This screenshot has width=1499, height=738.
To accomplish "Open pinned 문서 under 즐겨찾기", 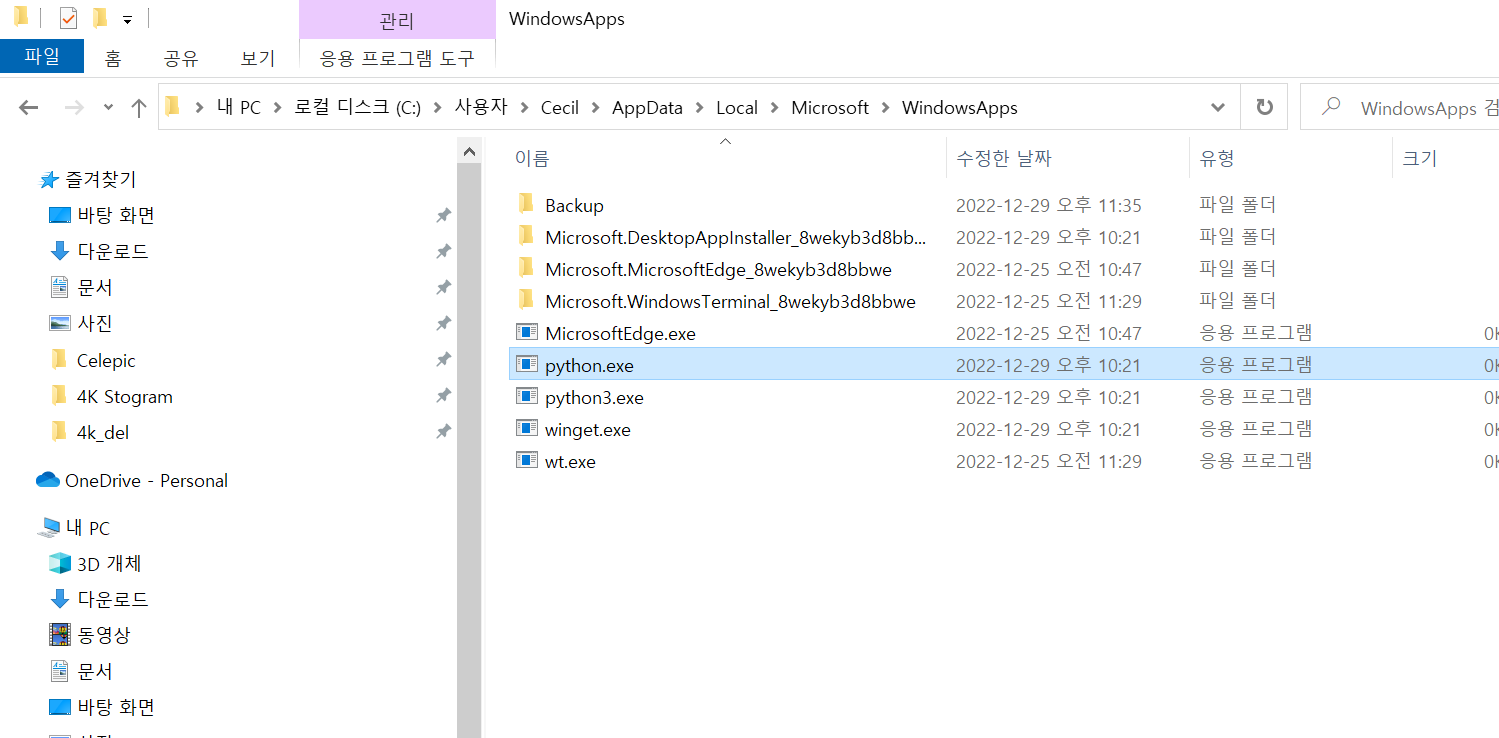I will point(94,287).
